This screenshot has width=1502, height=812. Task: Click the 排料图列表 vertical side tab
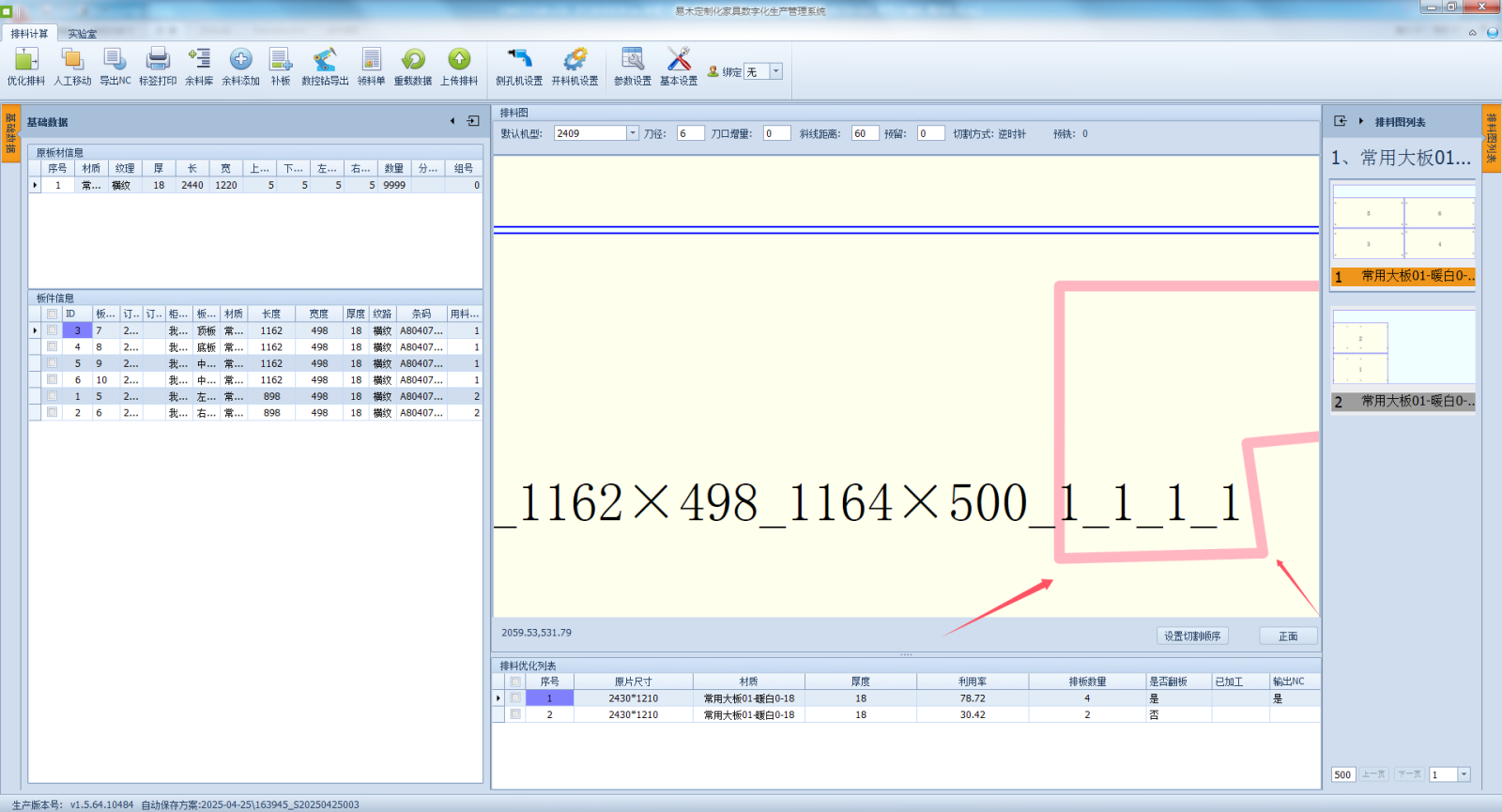1492,139
